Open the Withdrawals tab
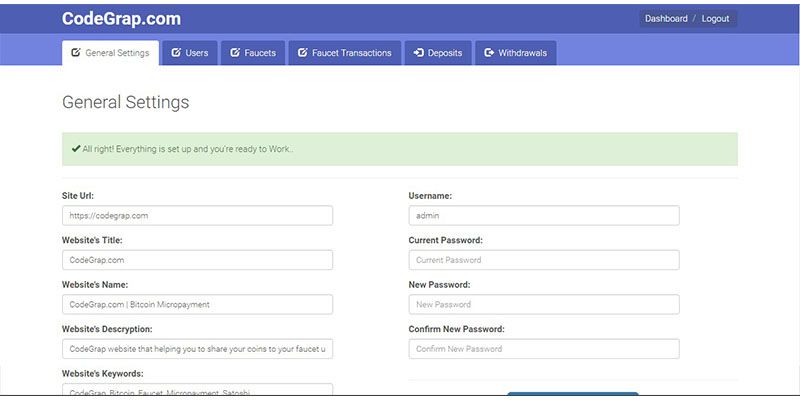 tap(515, 53)
